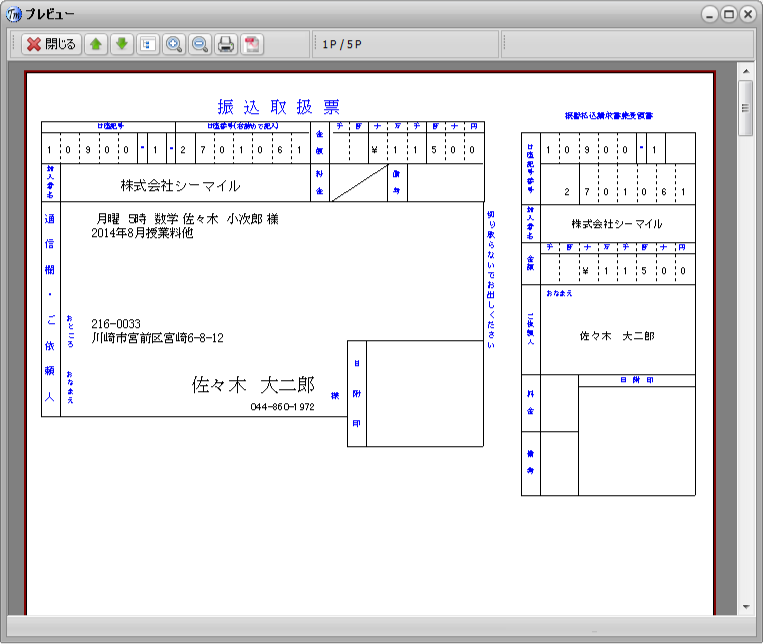Open the page list icon in toolbar
The height and width of the screenshot is (644, 763).
(x=148, y=44)
